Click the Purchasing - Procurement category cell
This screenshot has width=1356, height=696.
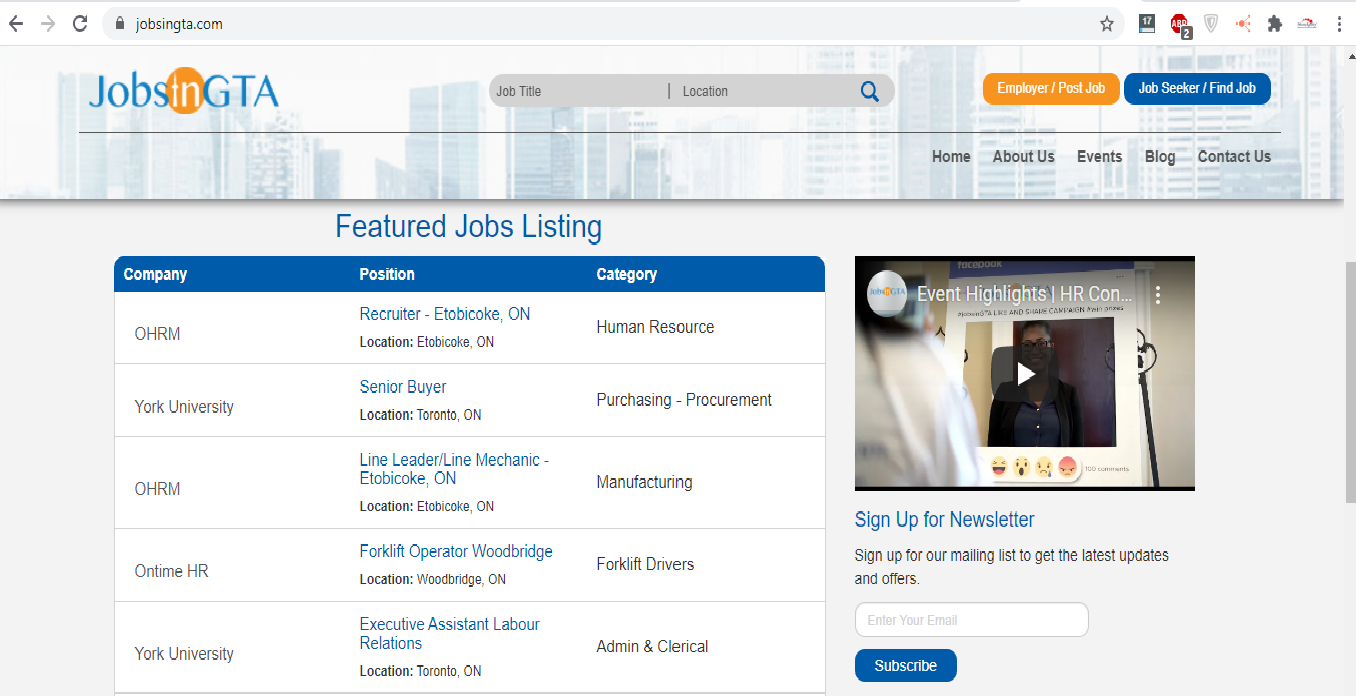[x=684, y=400]
